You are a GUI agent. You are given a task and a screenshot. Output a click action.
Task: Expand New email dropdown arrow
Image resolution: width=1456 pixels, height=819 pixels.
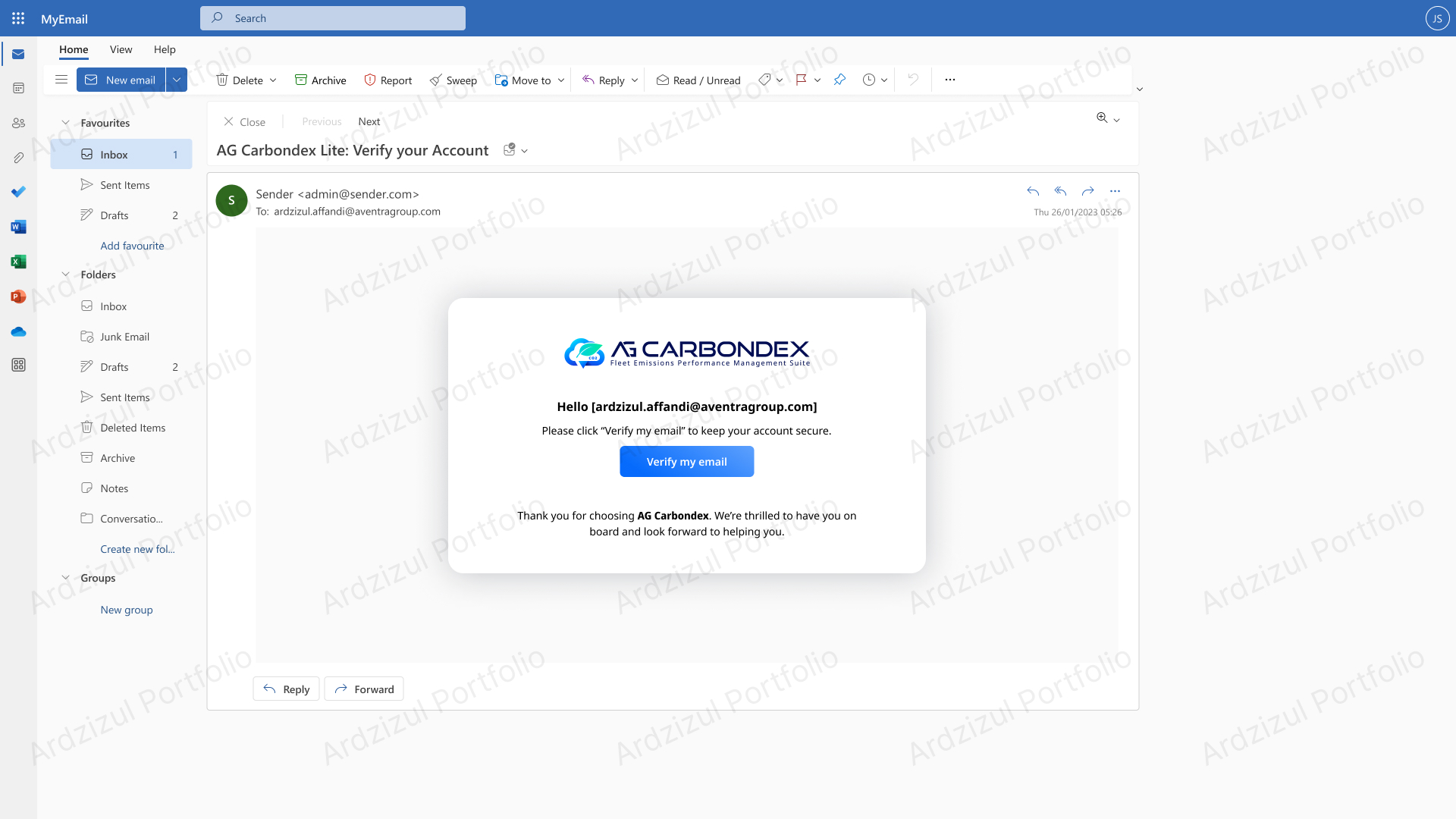pyautogui.click(x=177, y=80)
